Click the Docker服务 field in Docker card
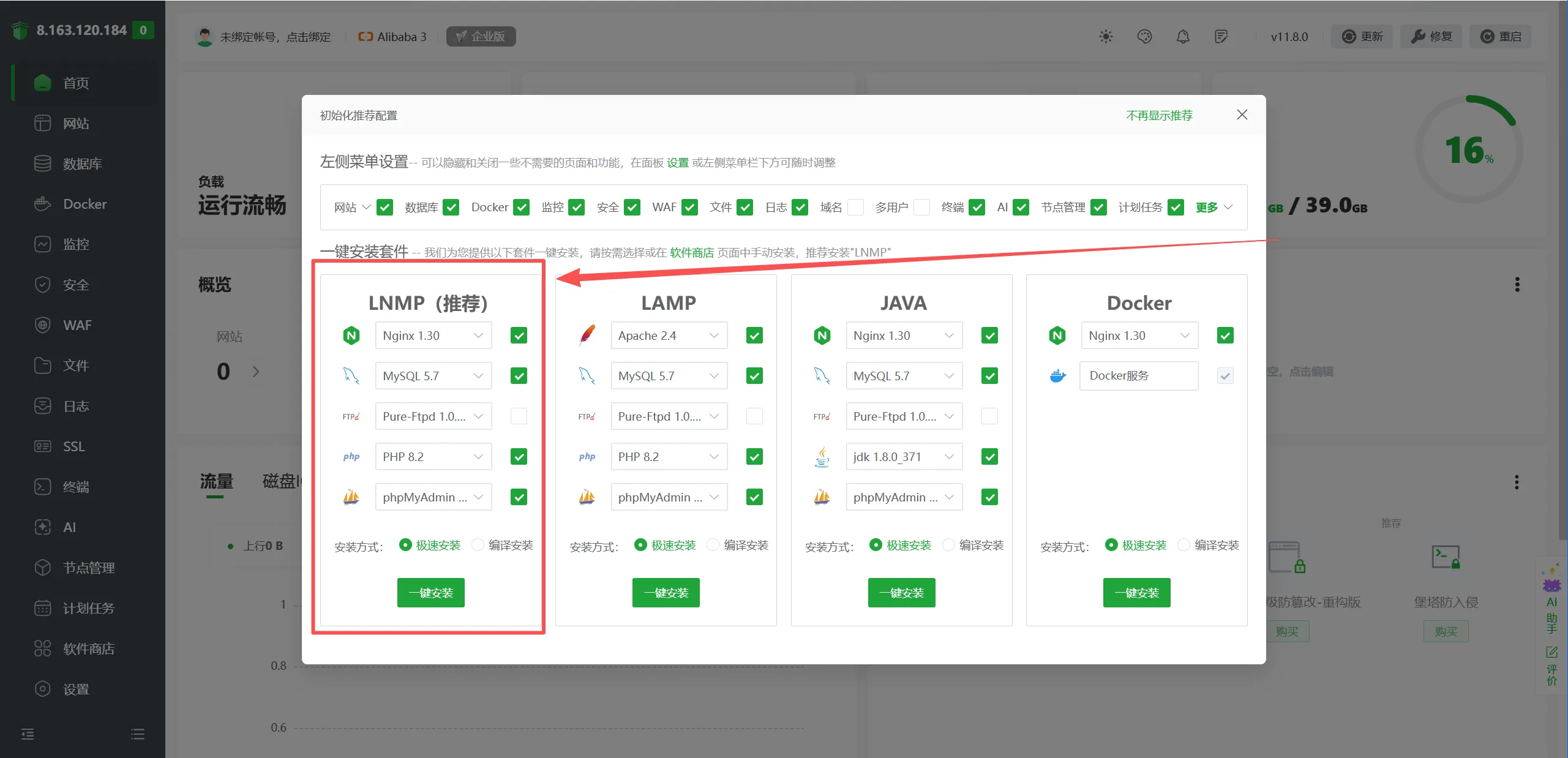The height and width of the screenshot is (758, 1568). (1139, 376)
